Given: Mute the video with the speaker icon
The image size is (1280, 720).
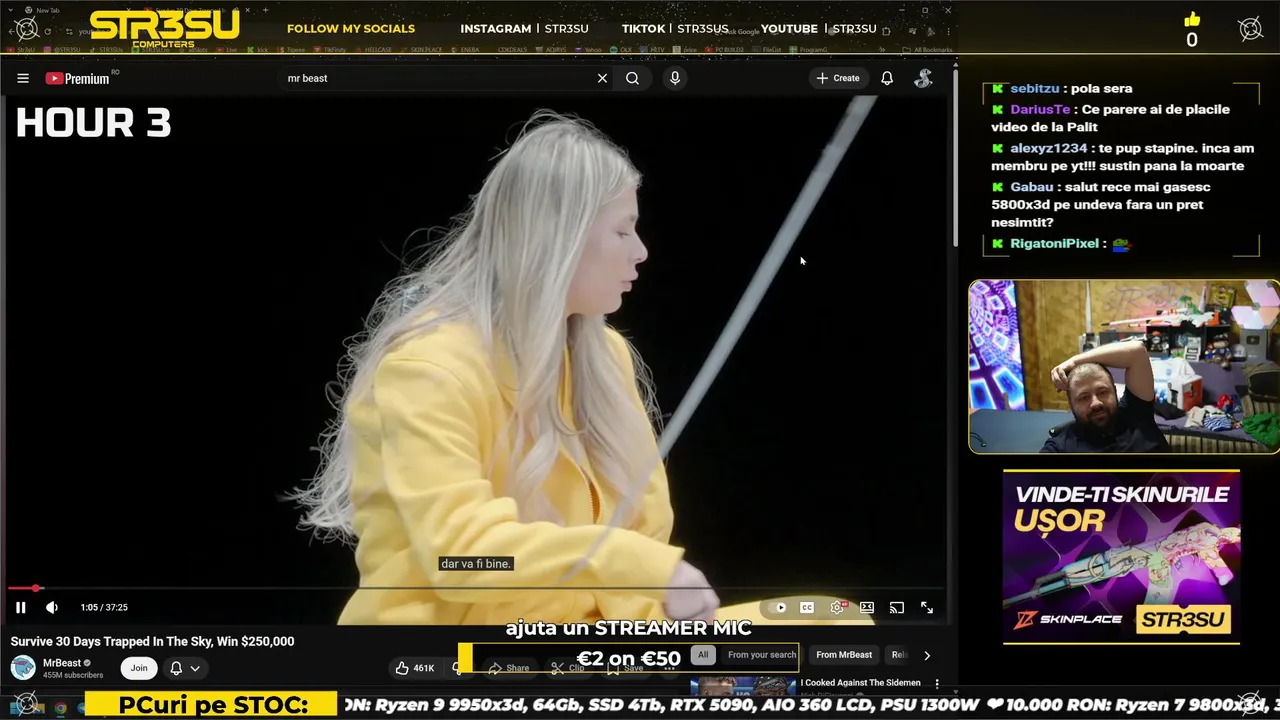Looking at the screenshot, I should (x=52, y=607).
